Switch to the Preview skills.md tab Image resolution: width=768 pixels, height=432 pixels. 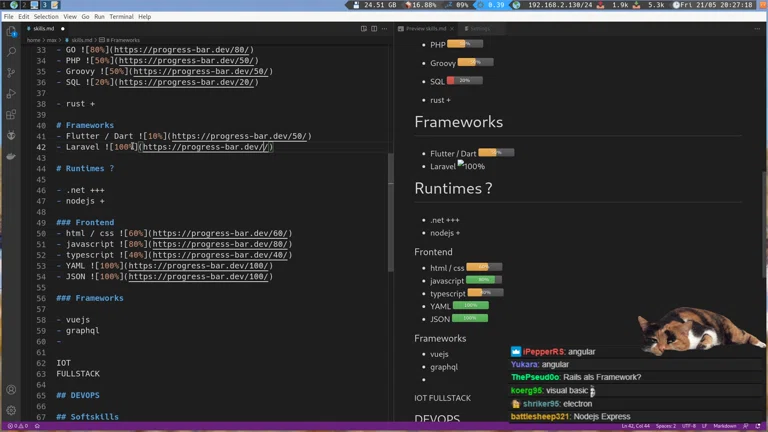425,29
